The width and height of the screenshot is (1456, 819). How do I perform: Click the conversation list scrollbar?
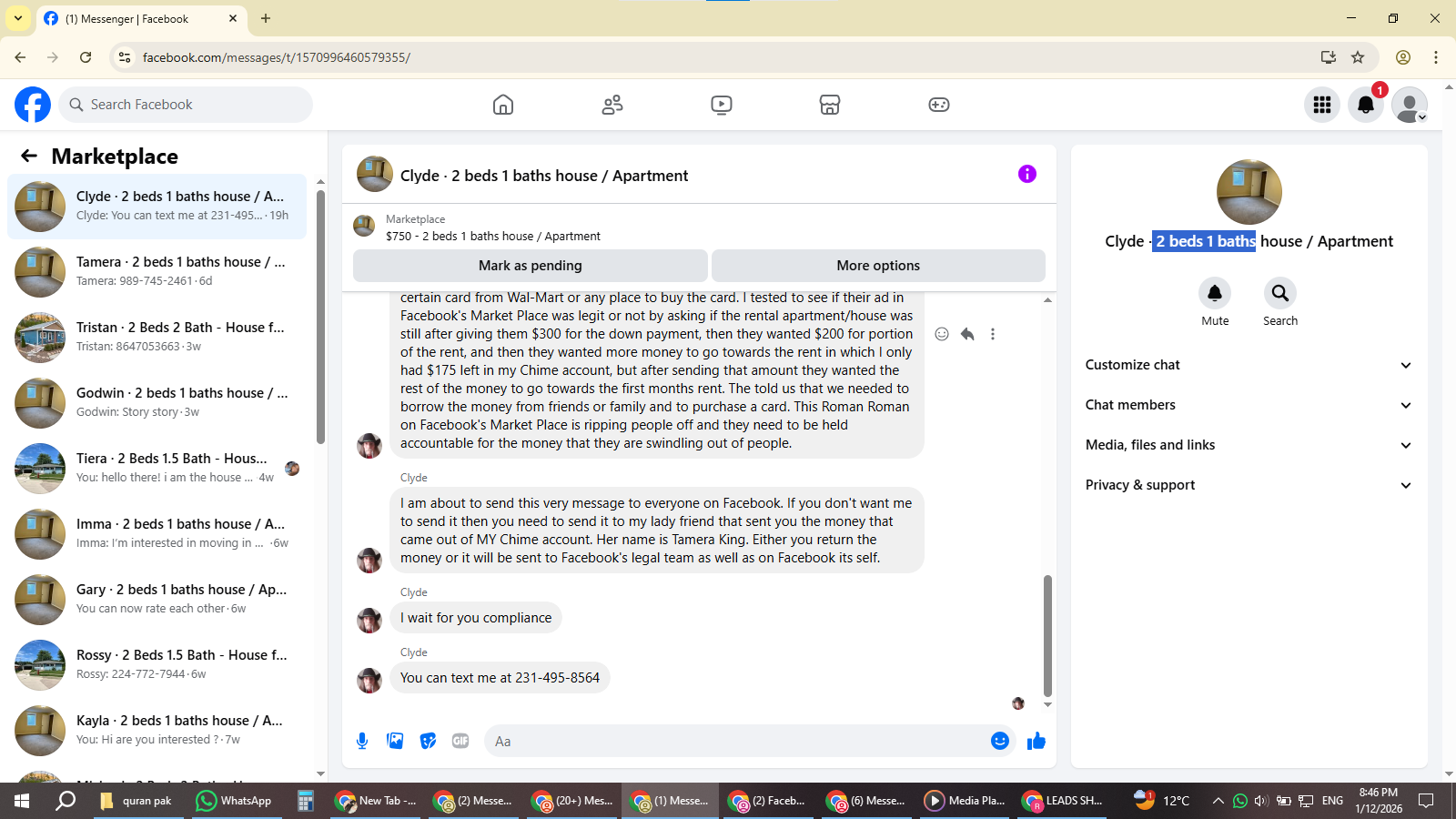click(320, 318)
